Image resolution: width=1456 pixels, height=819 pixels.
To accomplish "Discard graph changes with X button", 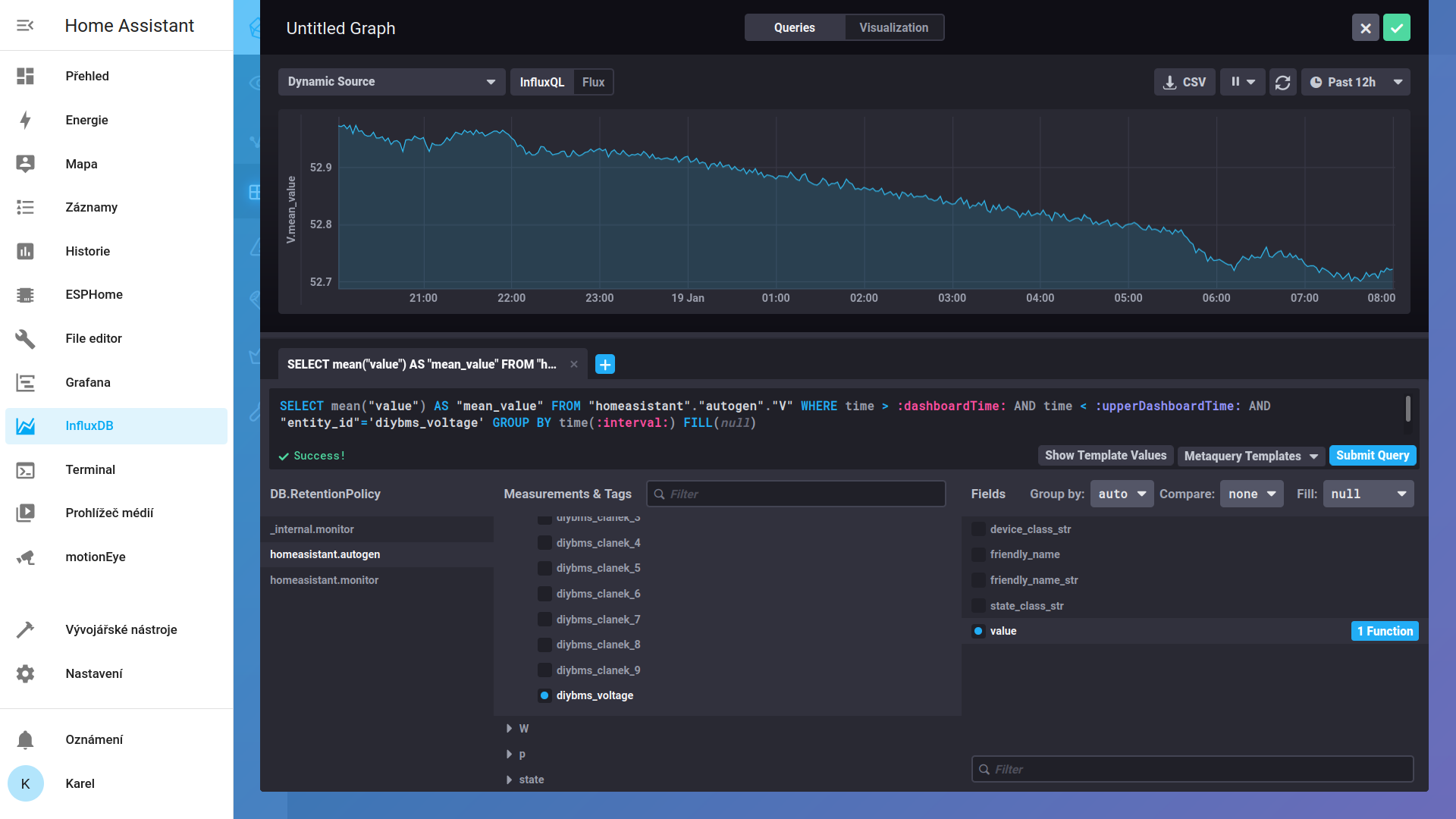I will pos(1365,28).
